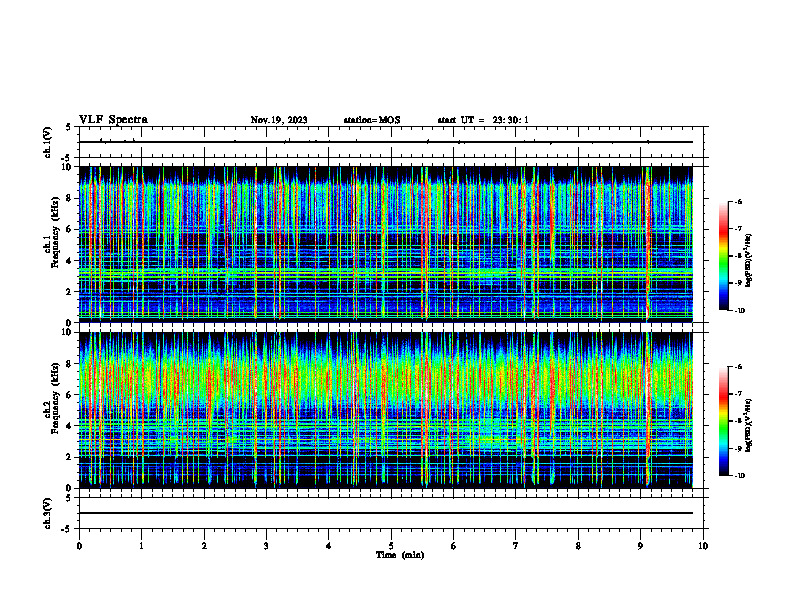Click the "-6" value on ch.2 color bar

738,367
